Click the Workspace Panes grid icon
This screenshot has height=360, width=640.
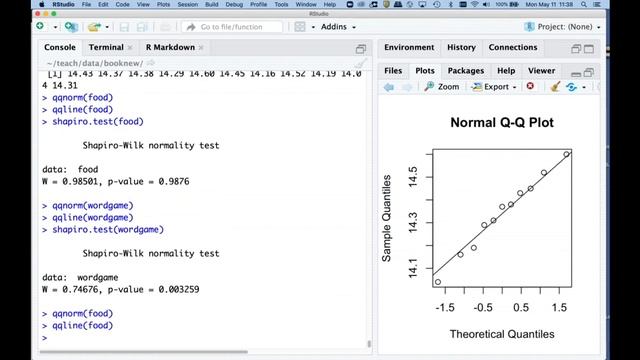pos(300,27)
